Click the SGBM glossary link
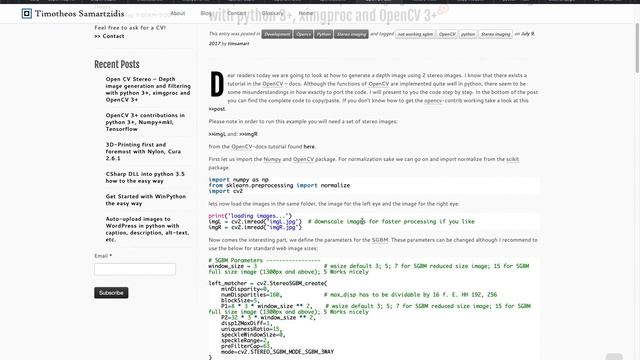This screenshot has width=640, height=360. (380, 240)
